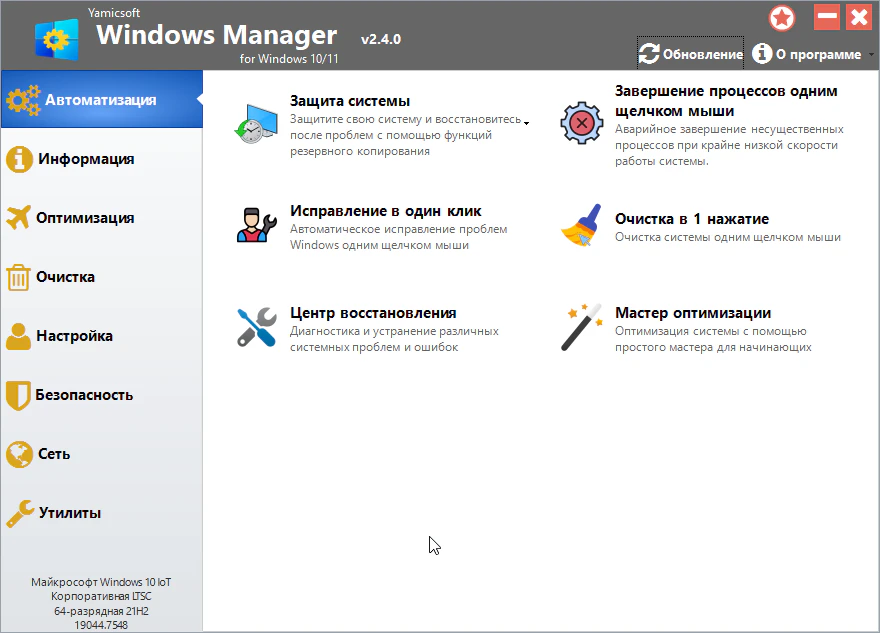This screenshot has height=633, width=880.
Task: Click the trash bin icon beside Очистка
Action: click(18, 277)
